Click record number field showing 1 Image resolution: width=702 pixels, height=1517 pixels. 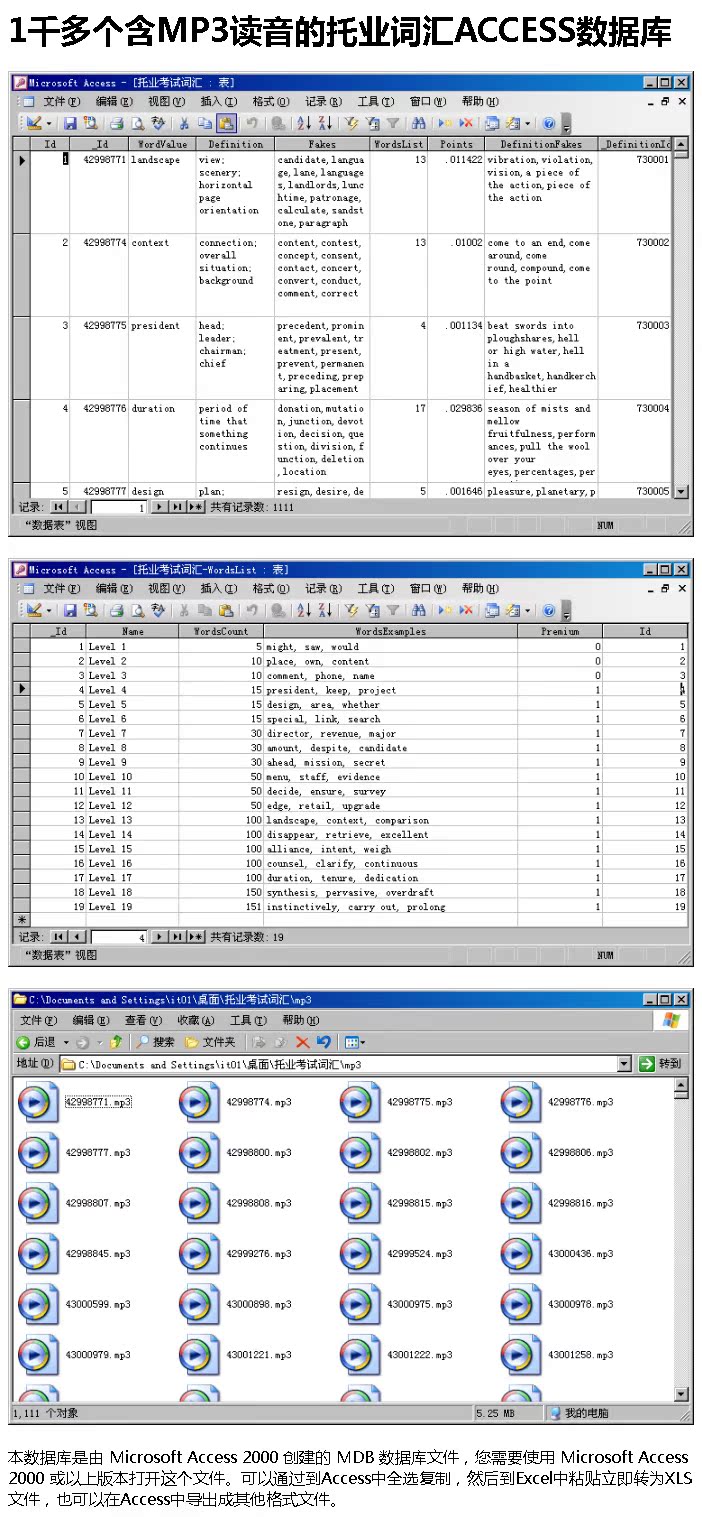tap(119, 507)
